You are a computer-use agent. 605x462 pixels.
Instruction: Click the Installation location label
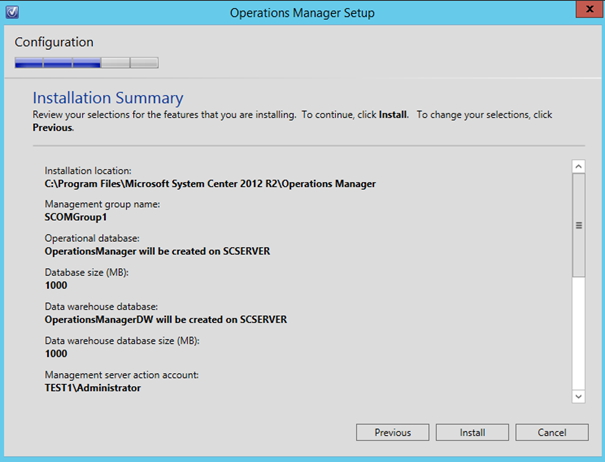click(x=88, y=171)
